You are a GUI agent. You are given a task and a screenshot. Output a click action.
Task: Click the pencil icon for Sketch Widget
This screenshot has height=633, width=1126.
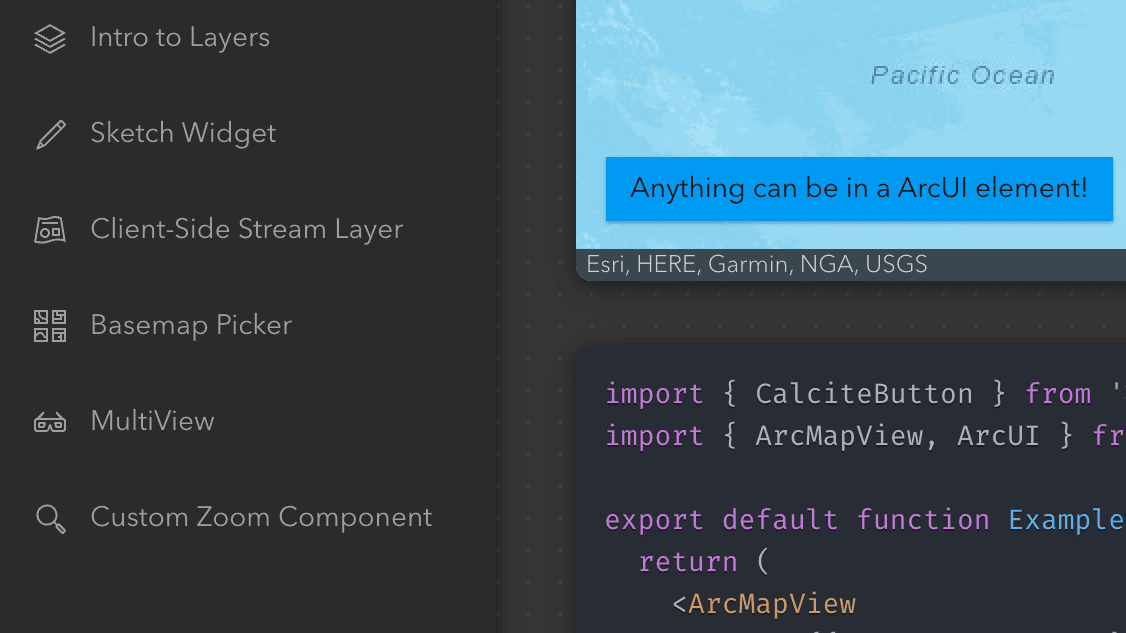tap(50, 134)
